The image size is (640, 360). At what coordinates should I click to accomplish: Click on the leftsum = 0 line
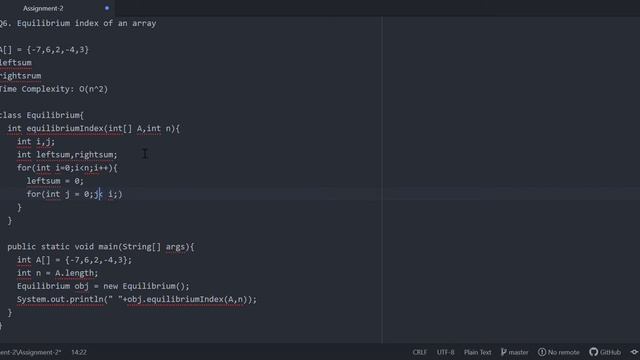coord(55,181)
